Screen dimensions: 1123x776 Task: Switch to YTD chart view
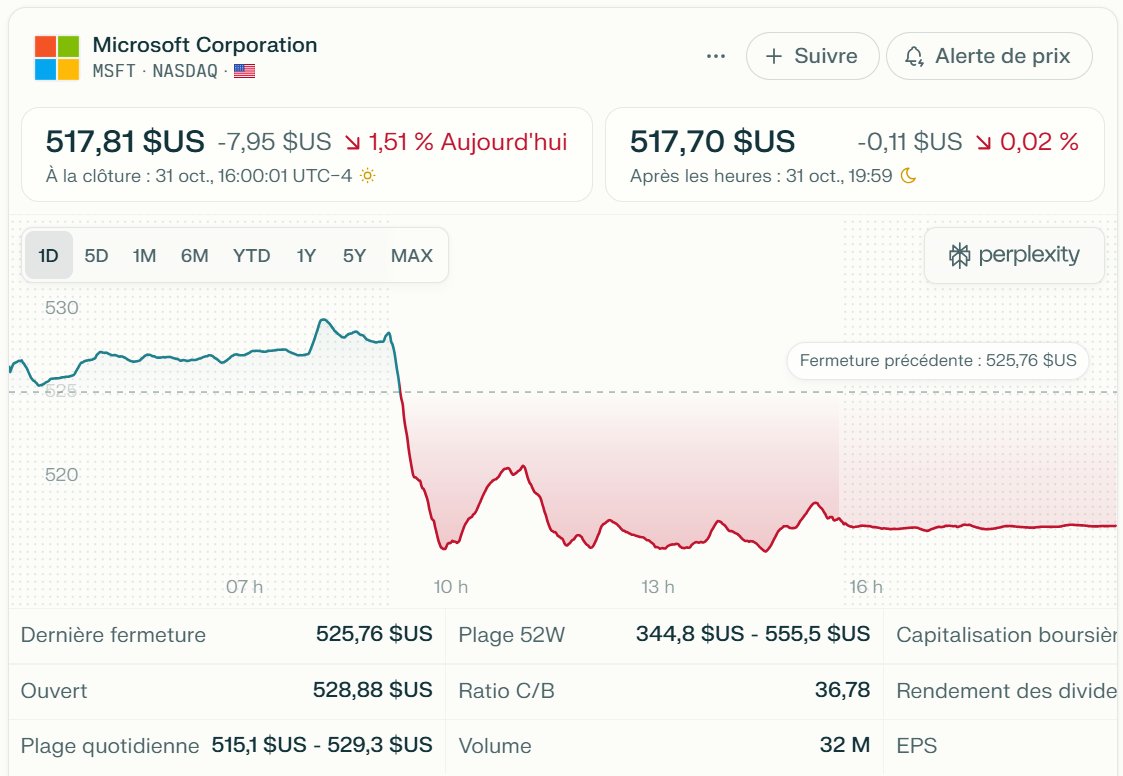coord(251,256)
